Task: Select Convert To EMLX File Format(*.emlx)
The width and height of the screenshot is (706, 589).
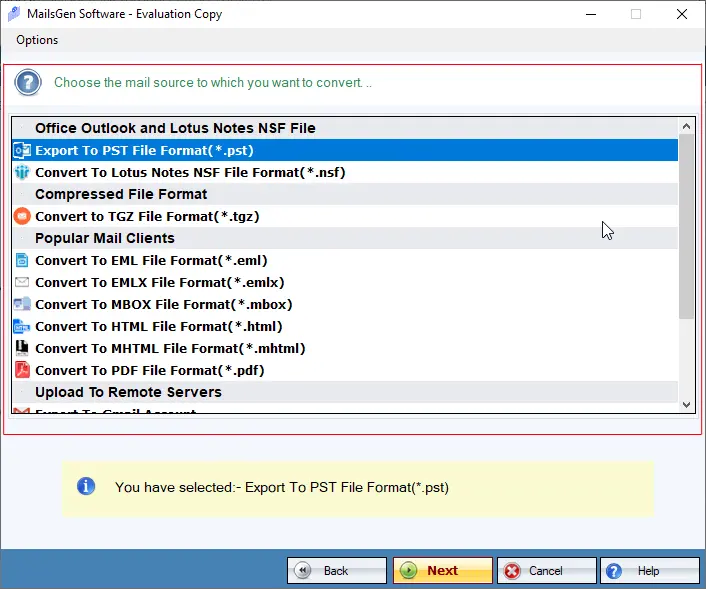Action: coord(345,282)
